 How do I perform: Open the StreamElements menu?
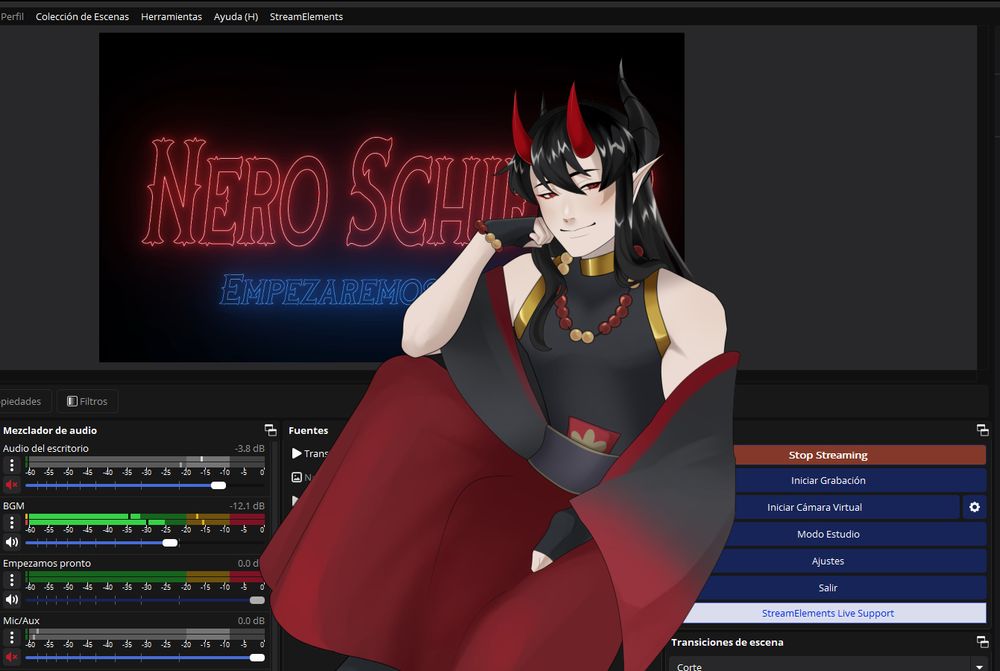pos(306,17)
